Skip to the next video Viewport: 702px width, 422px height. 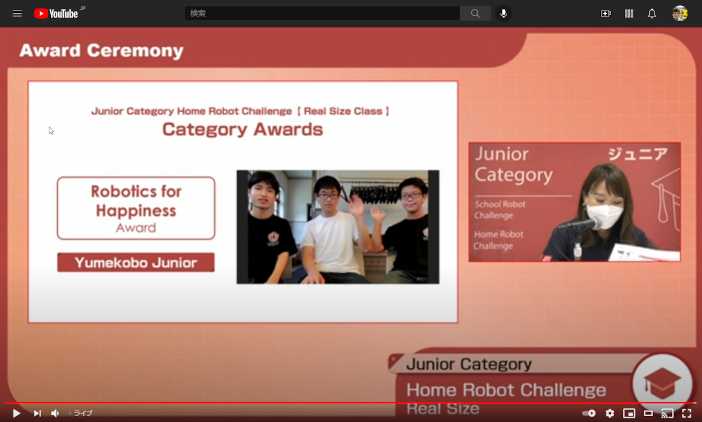[38, 413]
